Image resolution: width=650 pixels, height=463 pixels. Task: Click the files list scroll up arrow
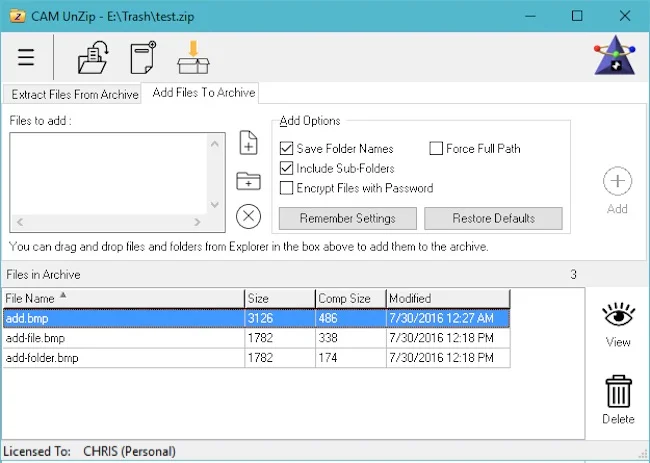coord(215,144)
